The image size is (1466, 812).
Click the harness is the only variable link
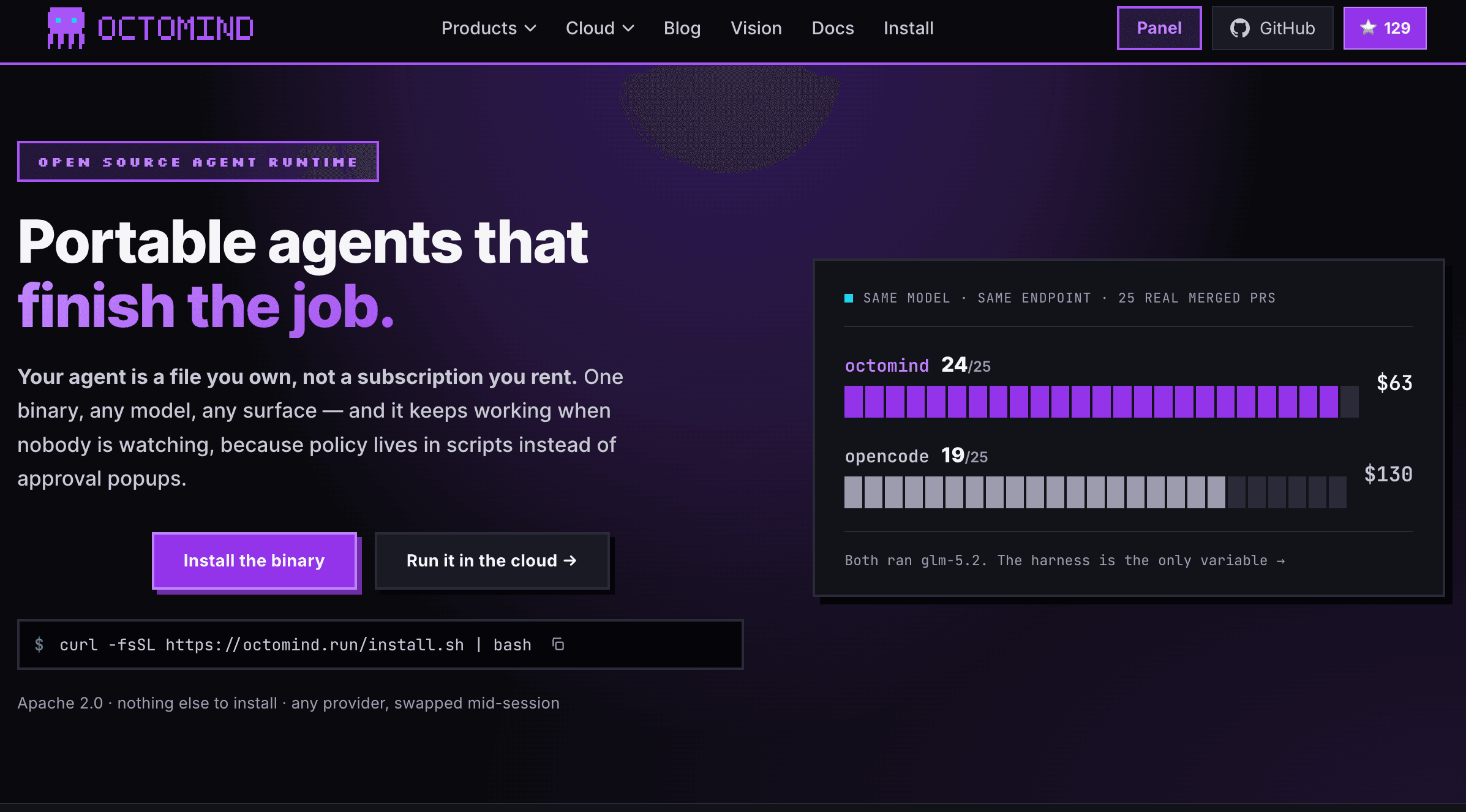[1065, 560]
